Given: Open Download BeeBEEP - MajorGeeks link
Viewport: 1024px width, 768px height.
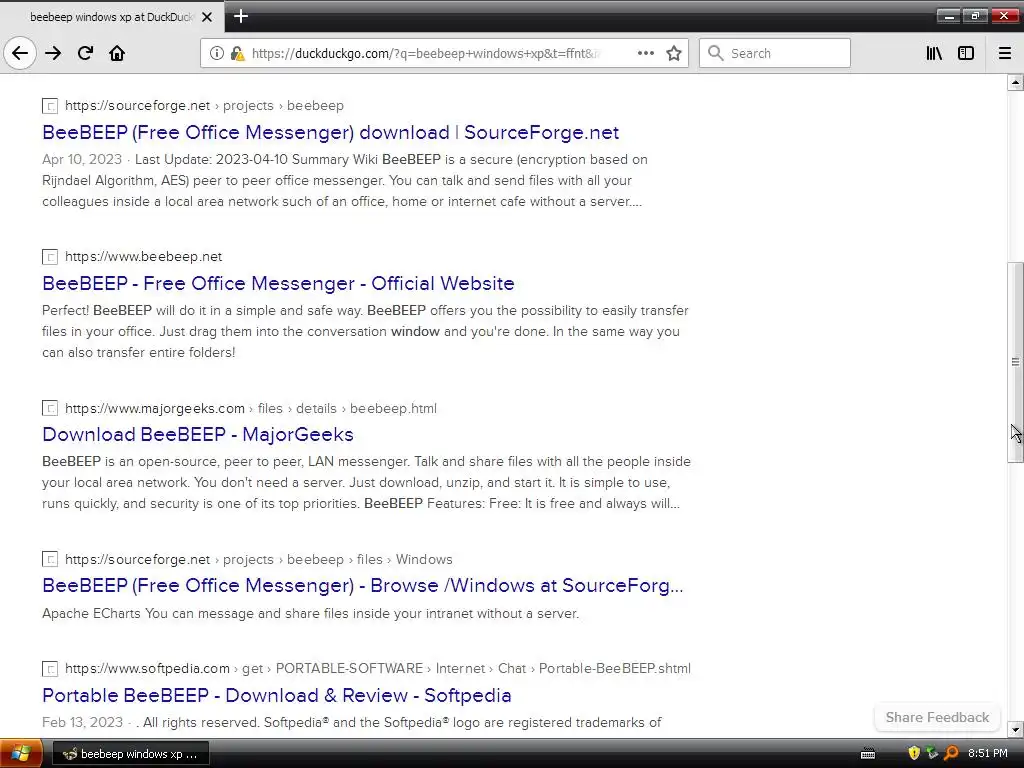Looking at the screenshot, I should [198, 434].
